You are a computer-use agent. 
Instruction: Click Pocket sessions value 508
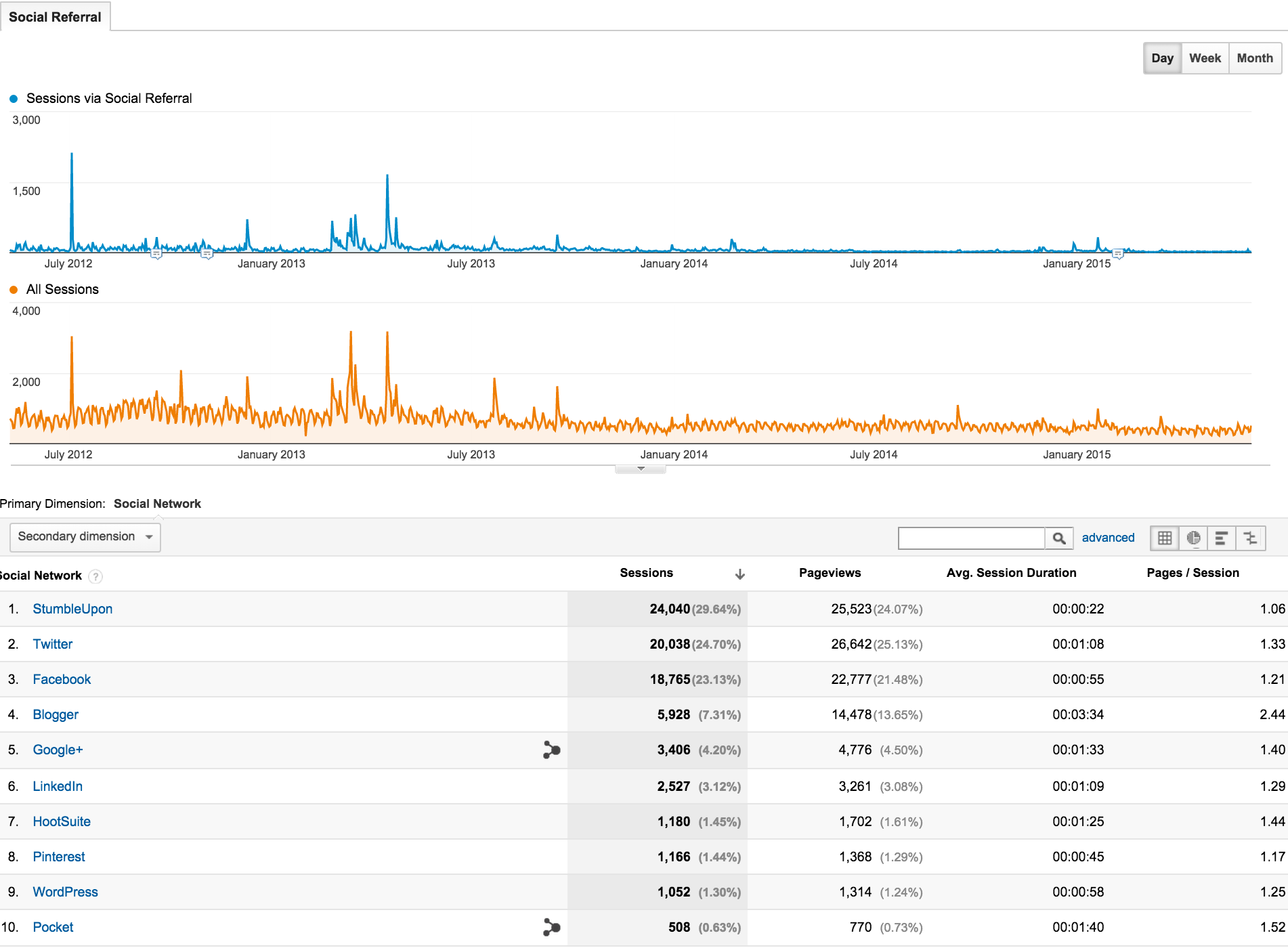pos(679,927)
